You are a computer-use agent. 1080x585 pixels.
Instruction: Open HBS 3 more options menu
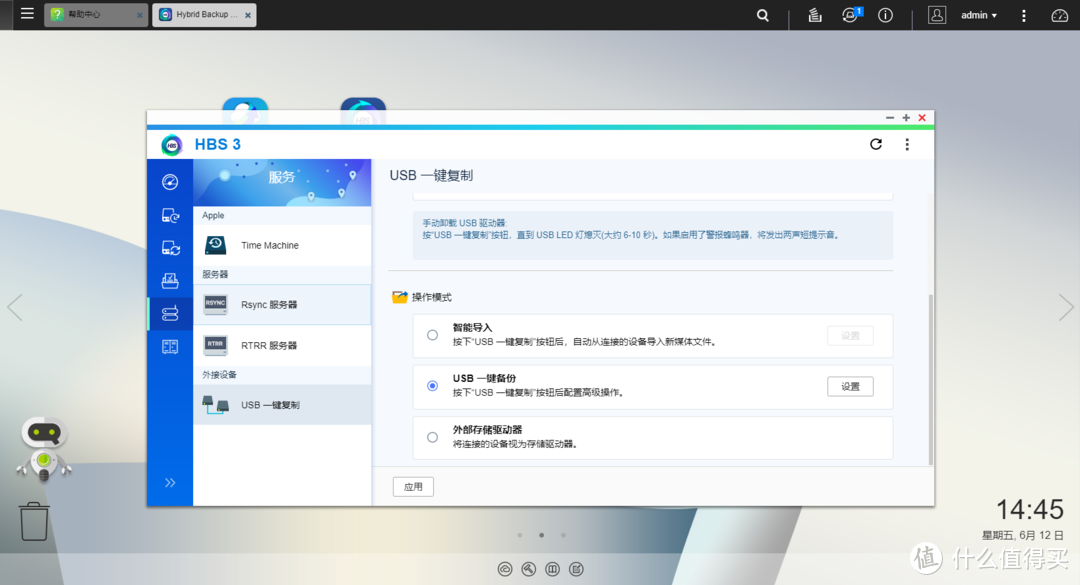coord(907,144)
